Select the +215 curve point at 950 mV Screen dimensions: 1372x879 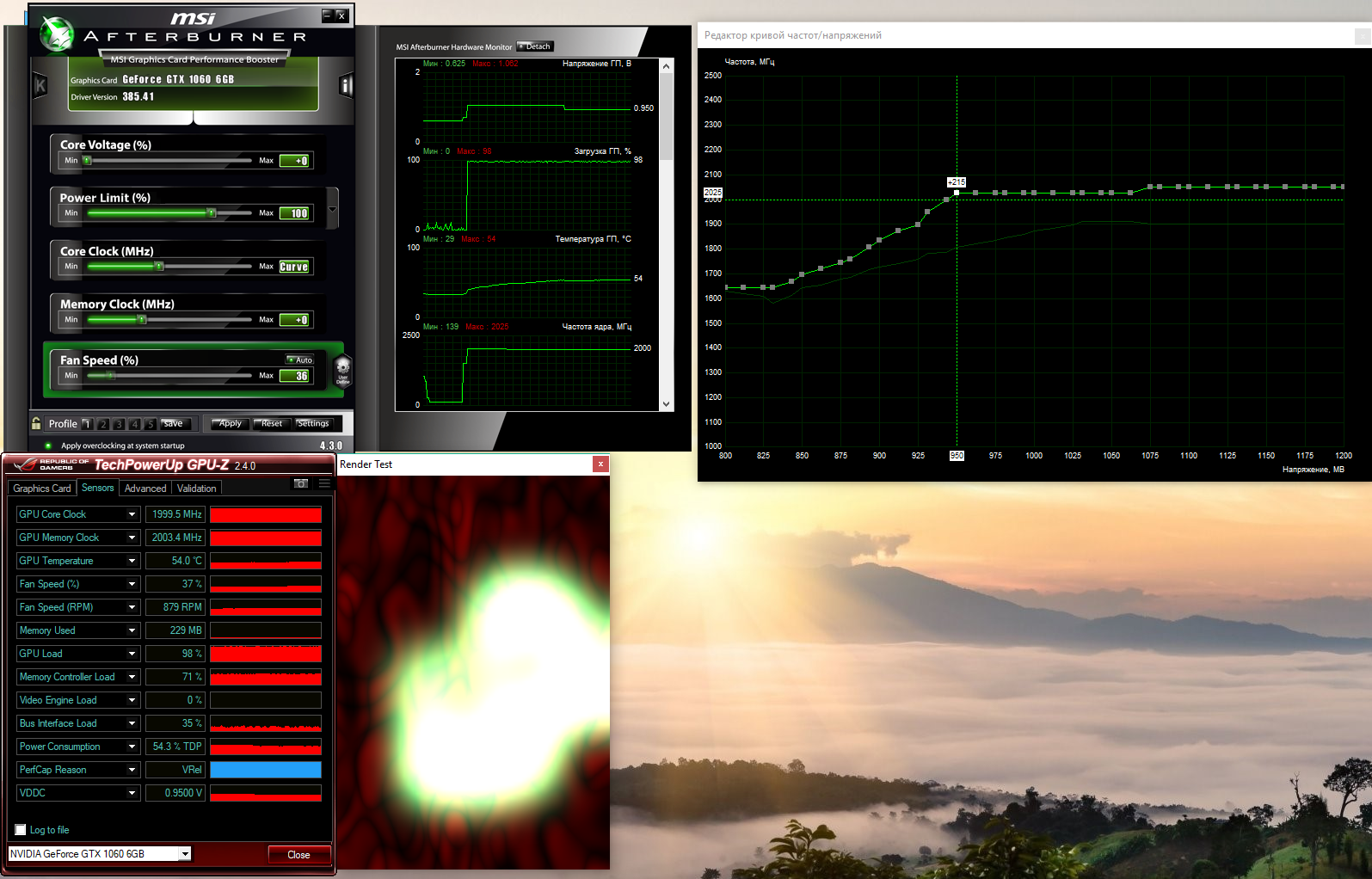coord(957,193)
